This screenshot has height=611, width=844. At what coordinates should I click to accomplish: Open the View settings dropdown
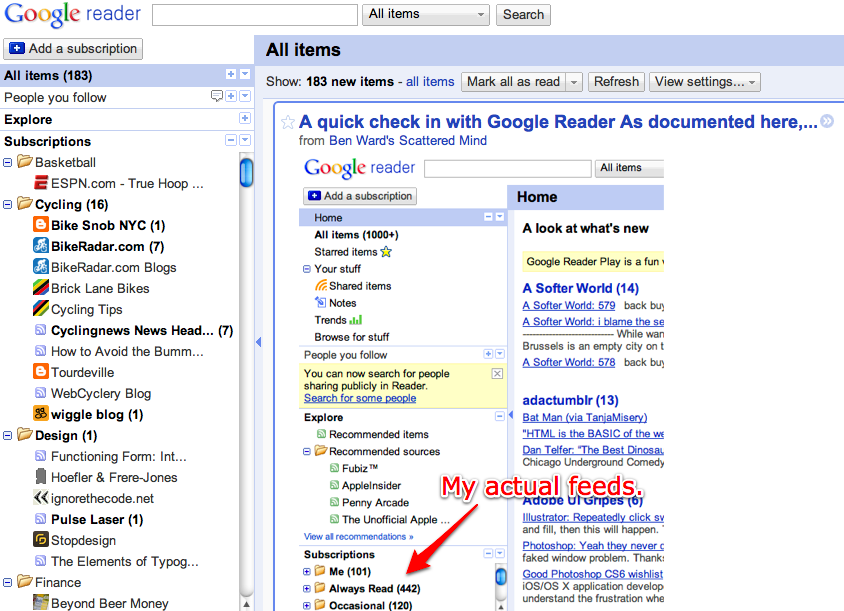click(x=705, y=82)
